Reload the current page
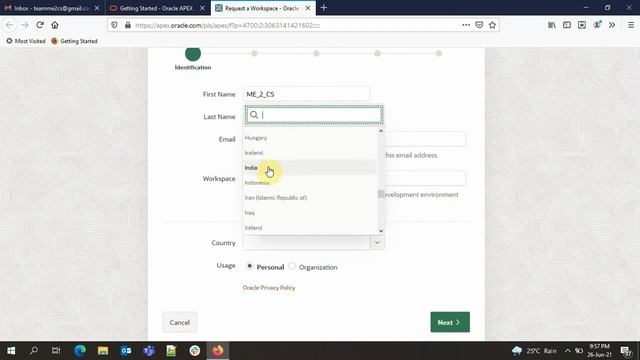 [40, 25]
